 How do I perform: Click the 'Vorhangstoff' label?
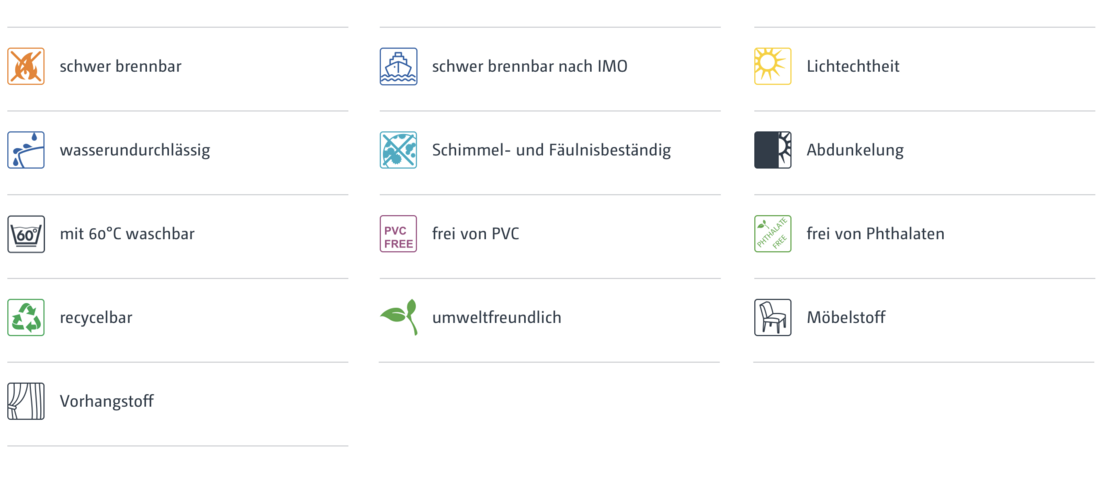tap(107, 401)
